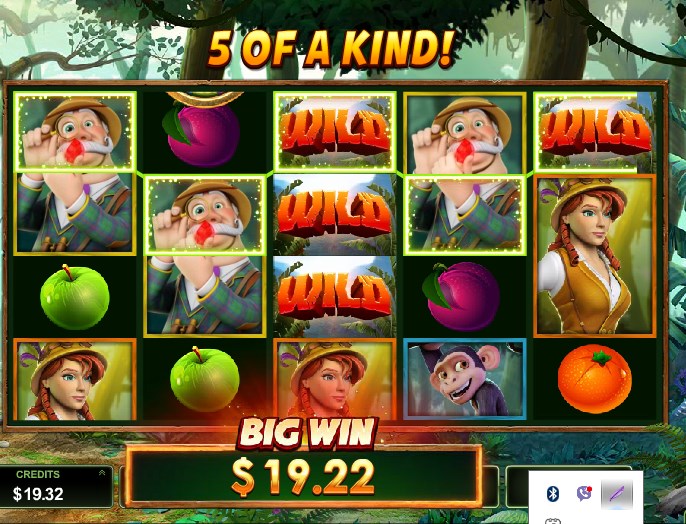Click the 5 OF A KIND banner
Image resolution: width=686 pixels, height=524 pixels.
pos(330,49)
